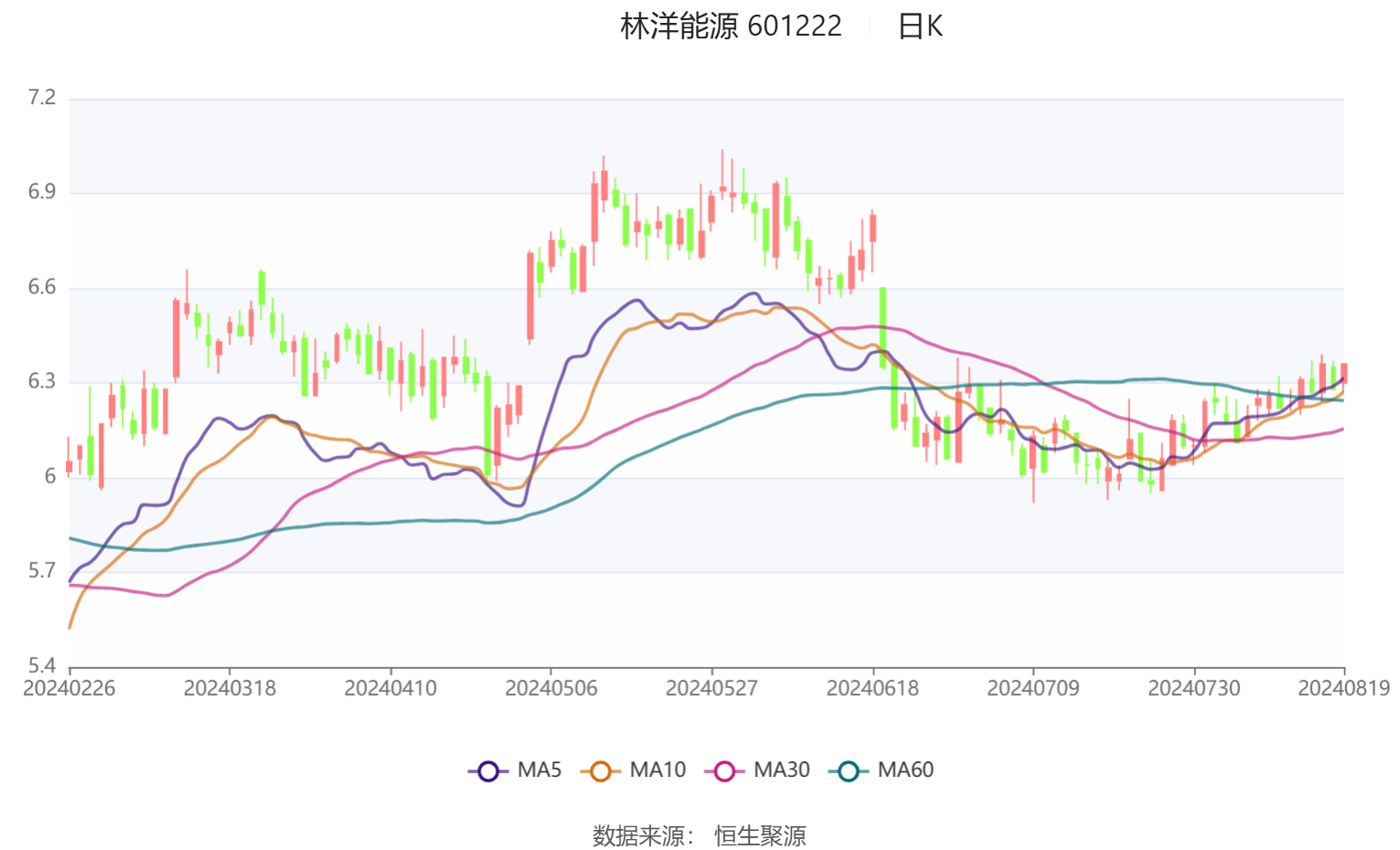
Task: Click the 20240819 x-axis date label
Action: pos(1343,688)
